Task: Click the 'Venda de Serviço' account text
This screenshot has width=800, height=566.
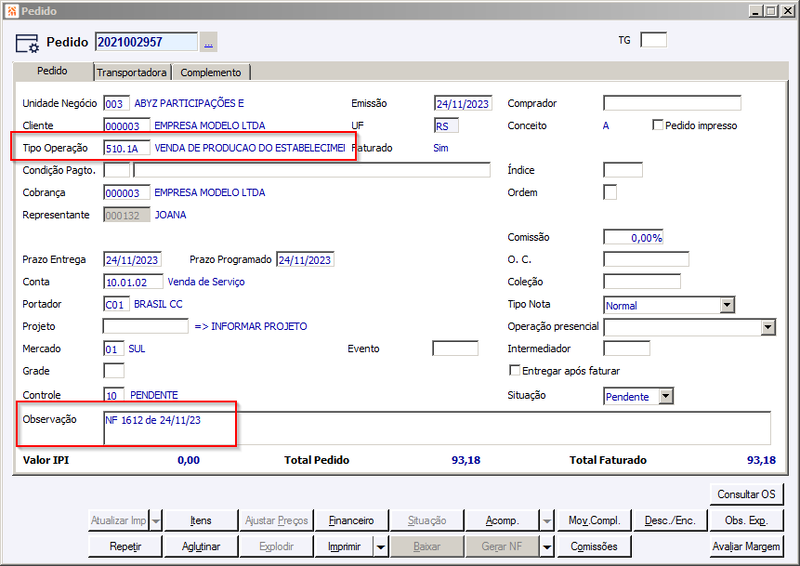Action: point(206,282)
